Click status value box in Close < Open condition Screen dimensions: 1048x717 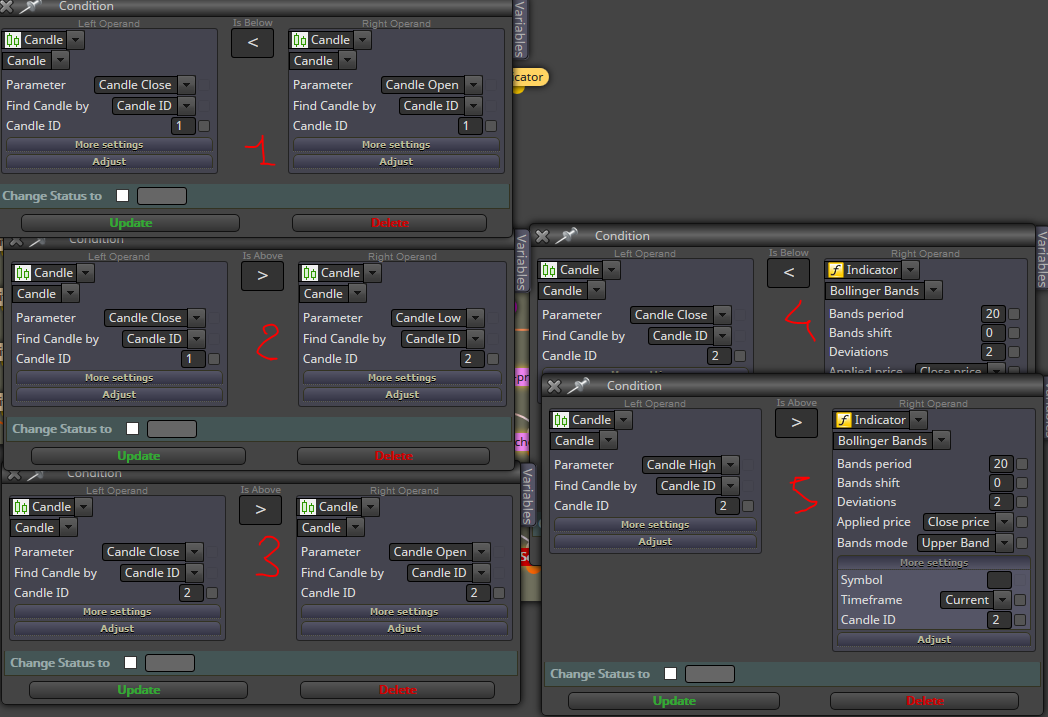[162, 196]
